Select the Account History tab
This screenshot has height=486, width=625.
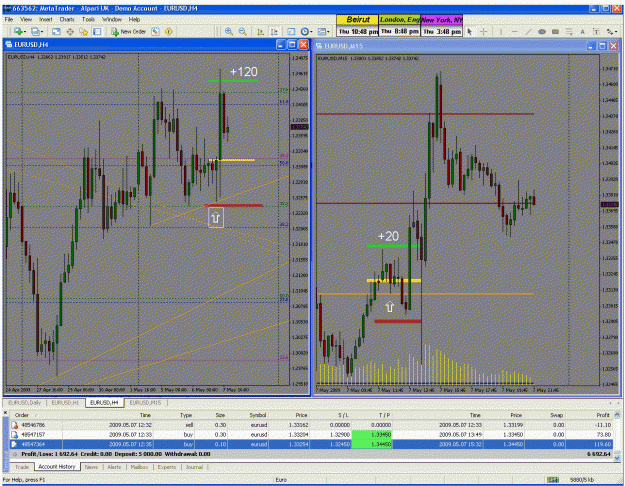[57, 466]
